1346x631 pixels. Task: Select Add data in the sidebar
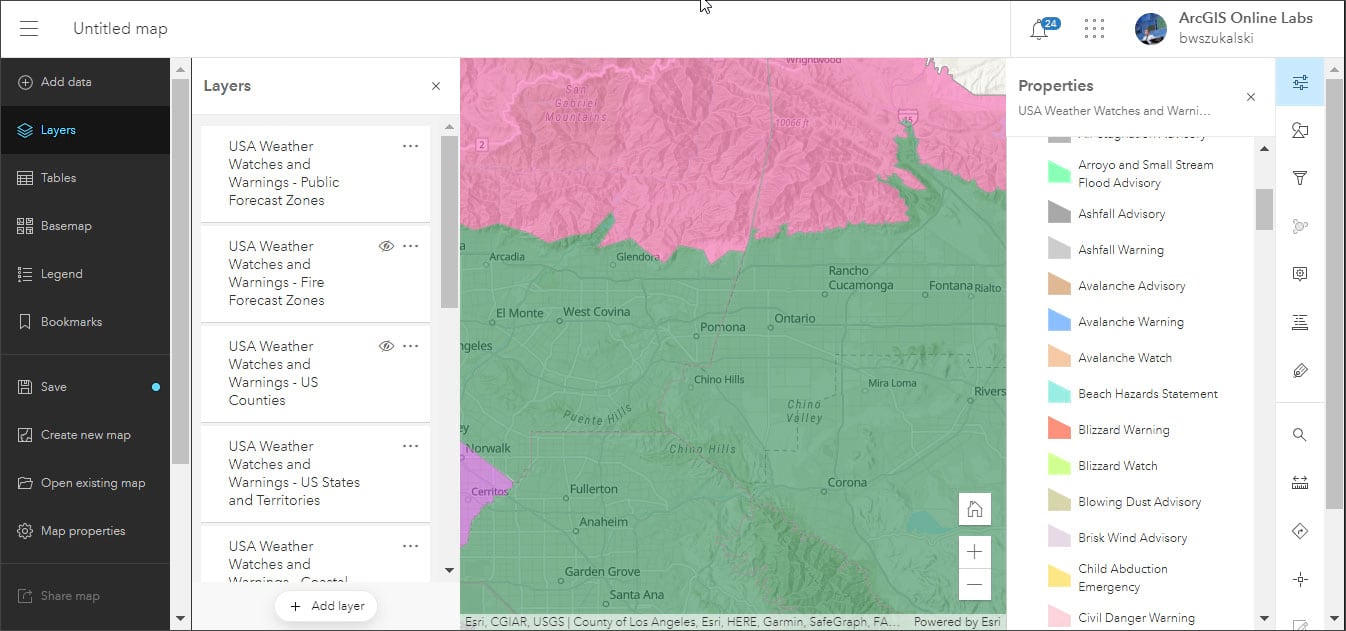pyautogui.click(x=85, y=82)
